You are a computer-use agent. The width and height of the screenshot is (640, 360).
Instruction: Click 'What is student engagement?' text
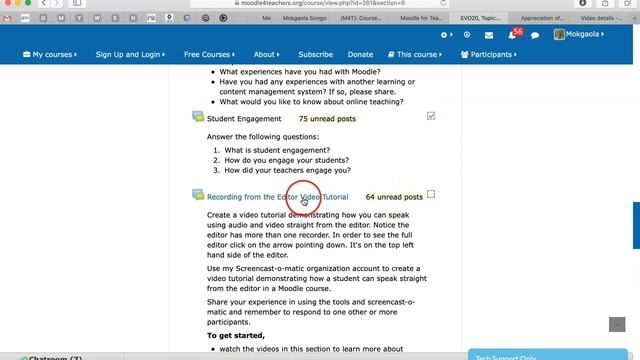(277, 150)
